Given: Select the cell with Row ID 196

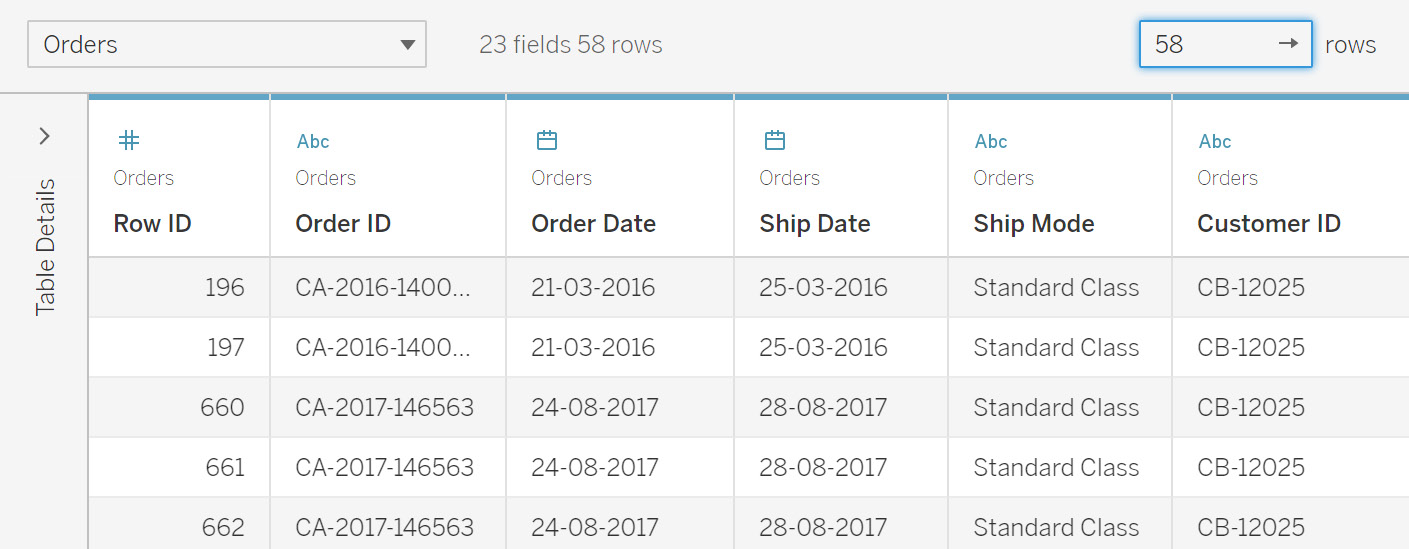Looking at the screenshot, I should click(179, 288).
